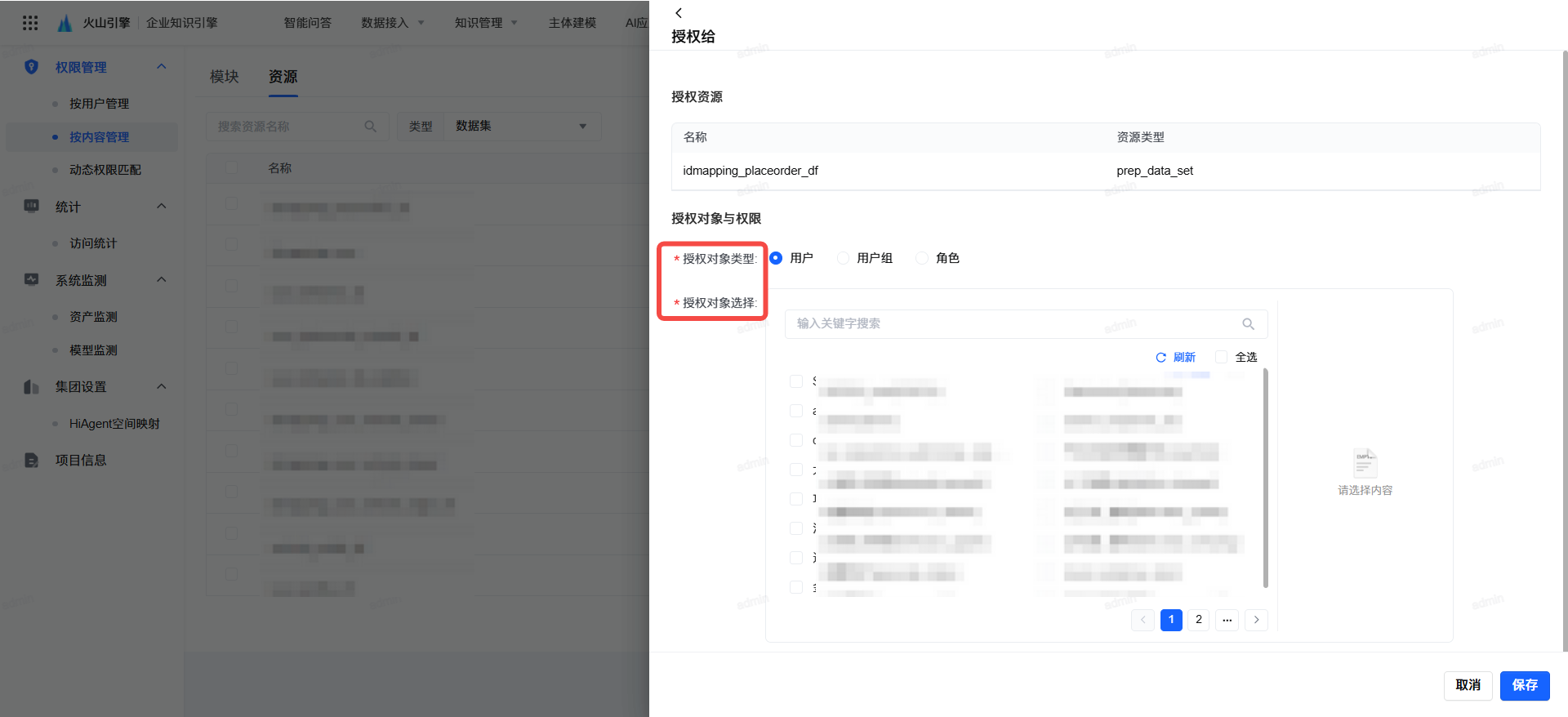Open the app grid launcher icon

(x=30, y=23)
